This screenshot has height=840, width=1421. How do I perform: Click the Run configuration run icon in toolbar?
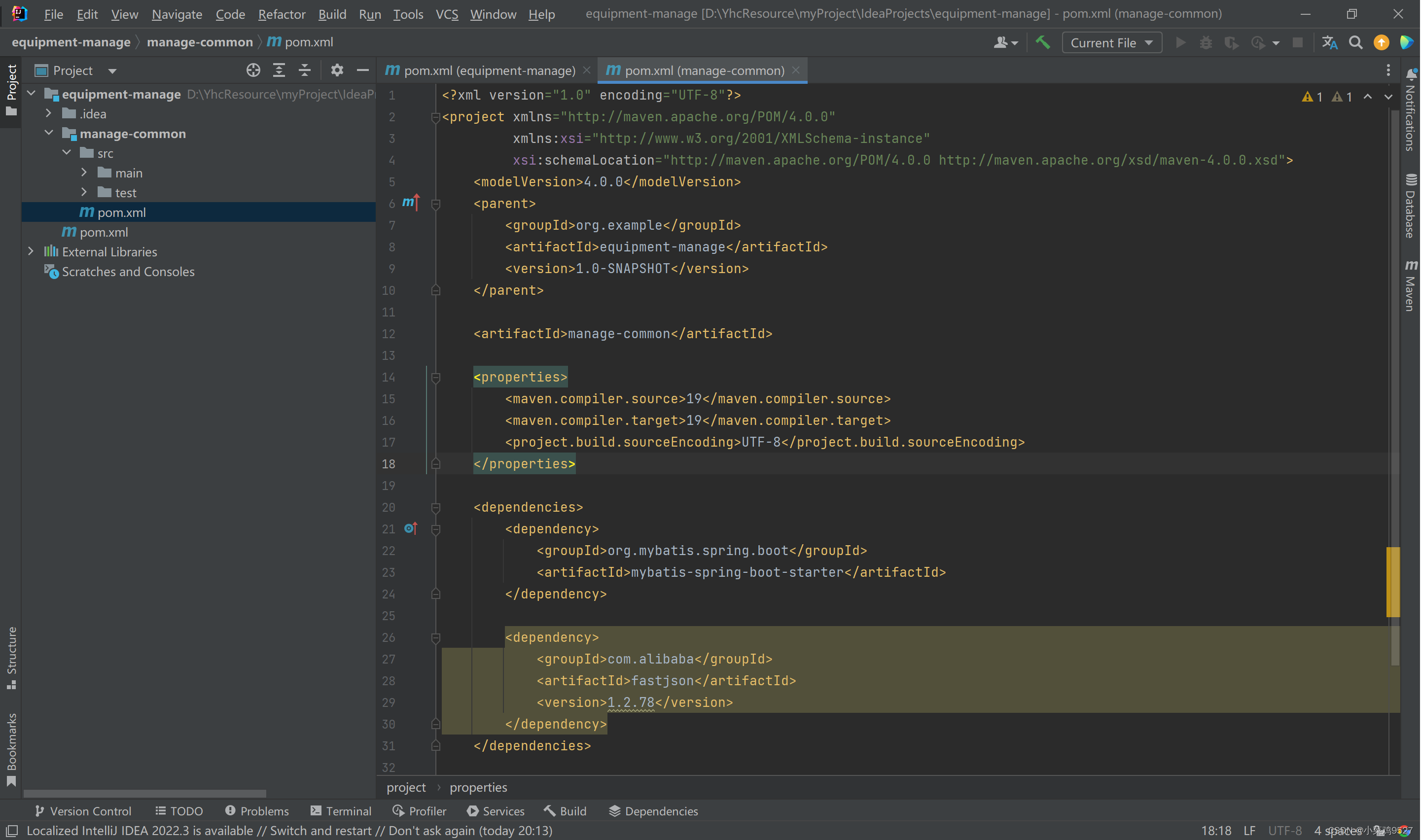(1180, 42)
